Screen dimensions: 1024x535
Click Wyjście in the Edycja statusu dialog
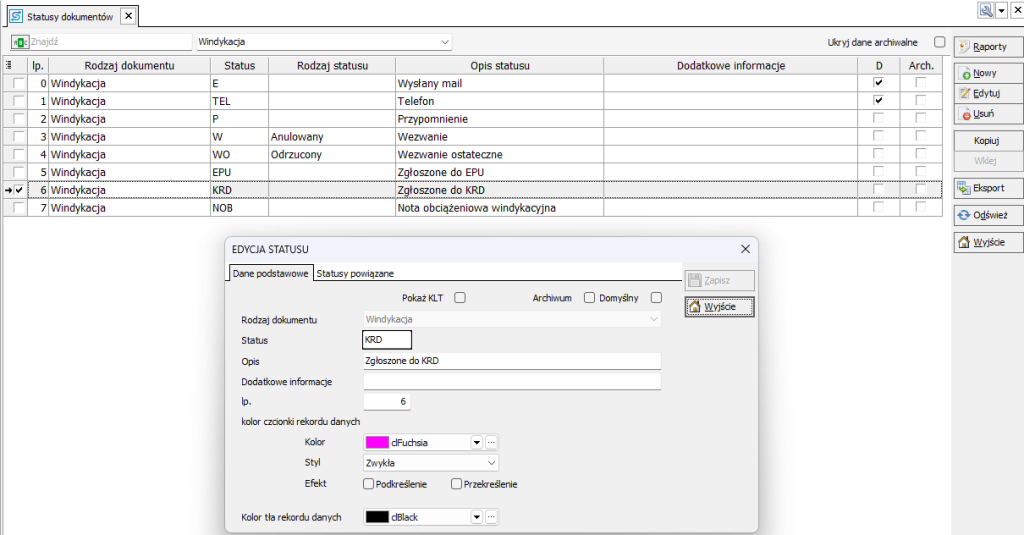coord(719,306)
